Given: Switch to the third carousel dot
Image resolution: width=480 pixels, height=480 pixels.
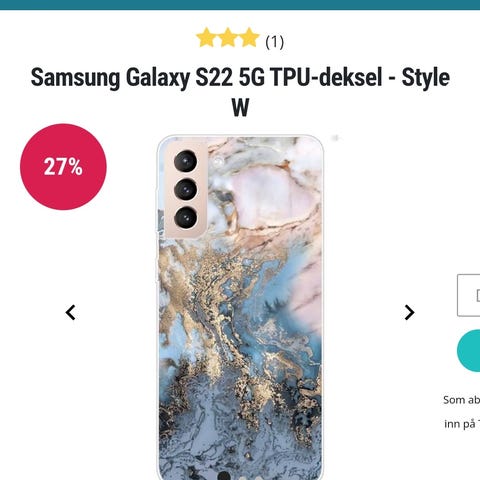Looking at the screenshot, I should click(x=259, y=477).
